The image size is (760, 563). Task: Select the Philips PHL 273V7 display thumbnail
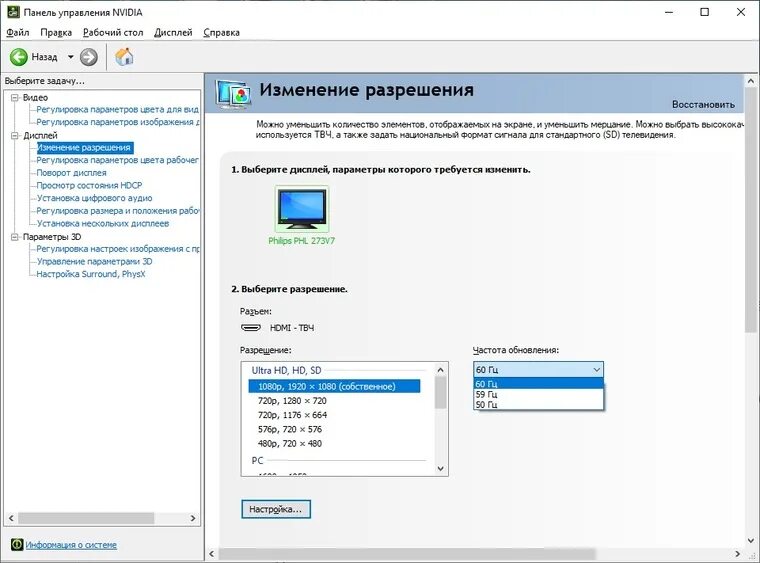[301, 209]
